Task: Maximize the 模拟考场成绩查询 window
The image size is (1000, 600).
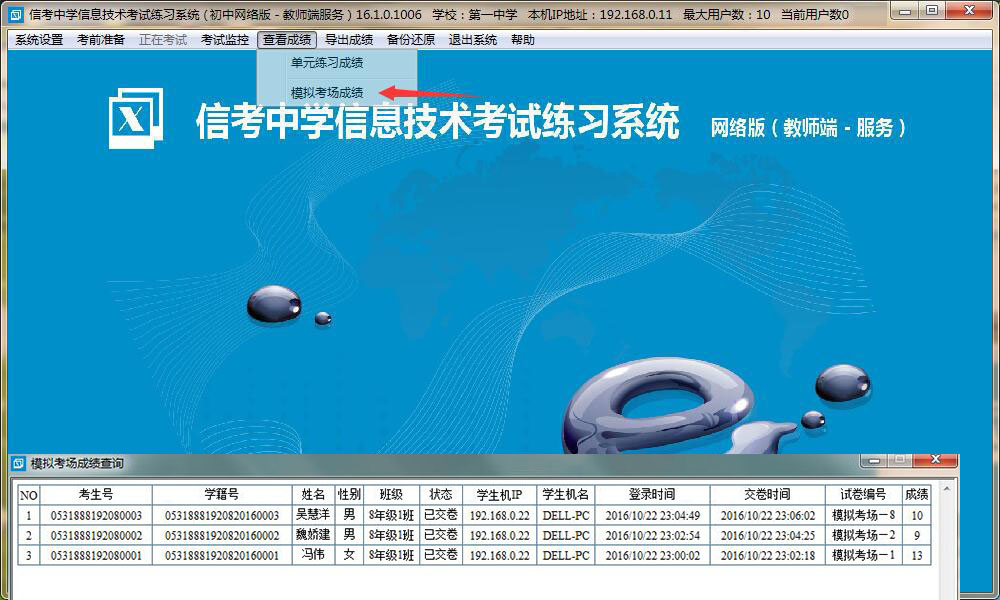Action: (902, 460)
